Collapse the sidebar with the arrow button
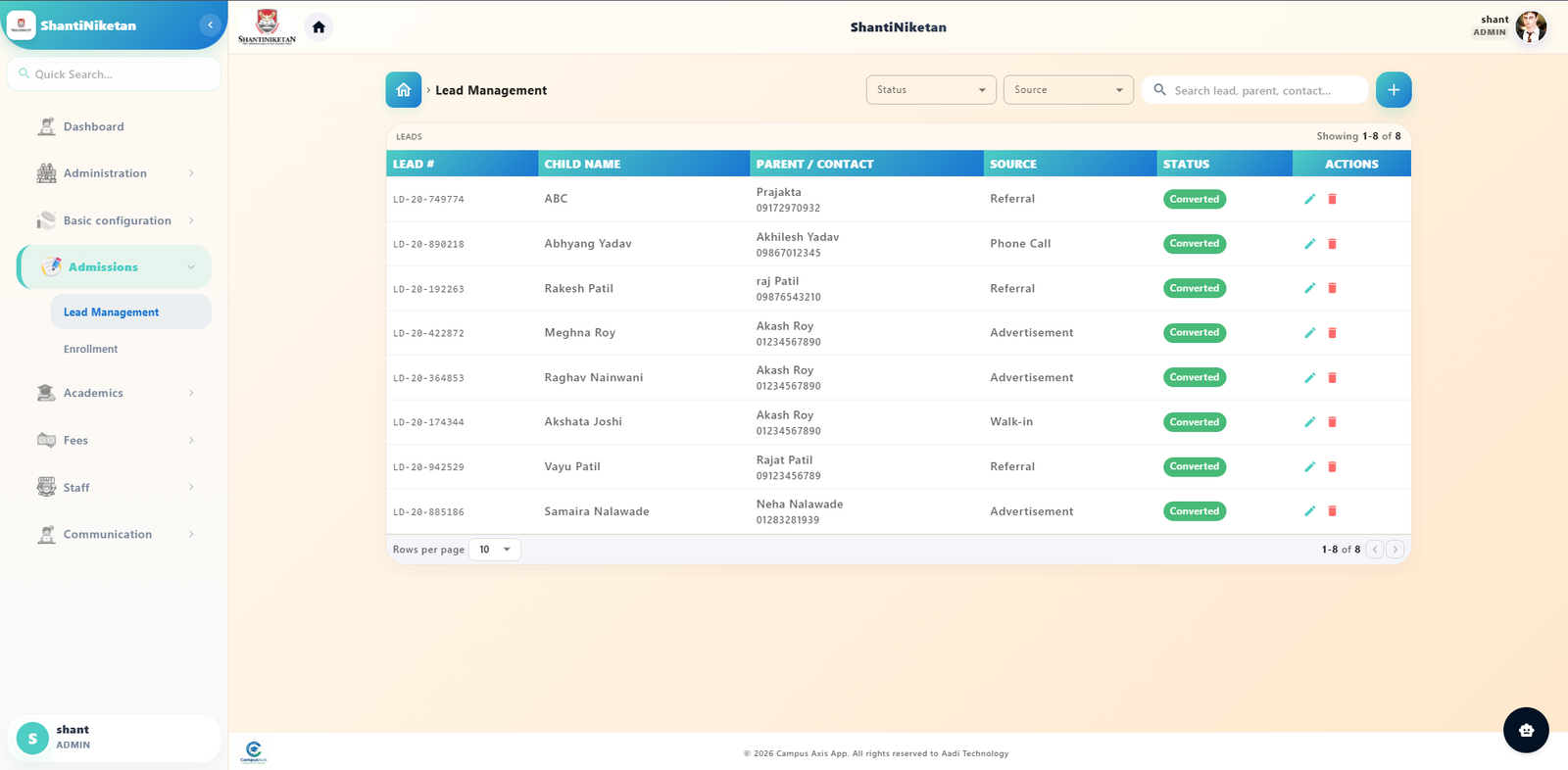The width and height of the screenshot is (1568, 770). point(210,24)
